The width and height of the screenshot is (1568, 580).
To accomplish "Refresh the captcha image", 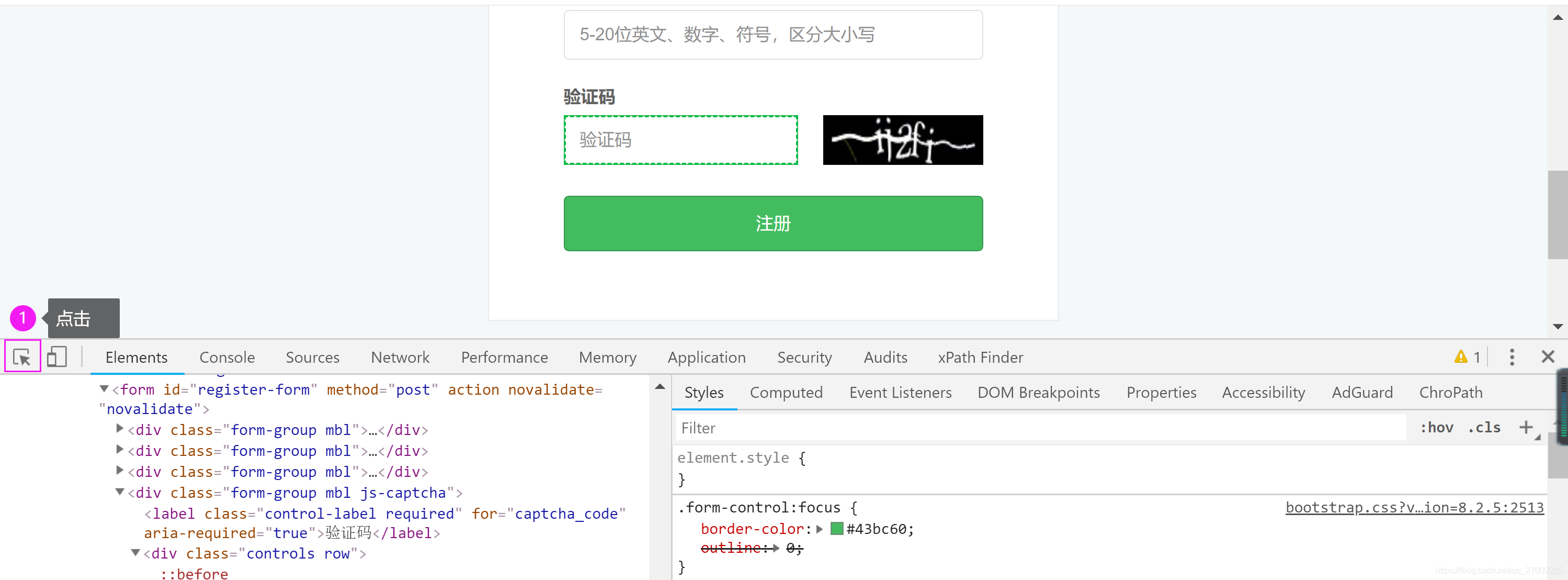I will pyautogui.click(x=903, y=140).
